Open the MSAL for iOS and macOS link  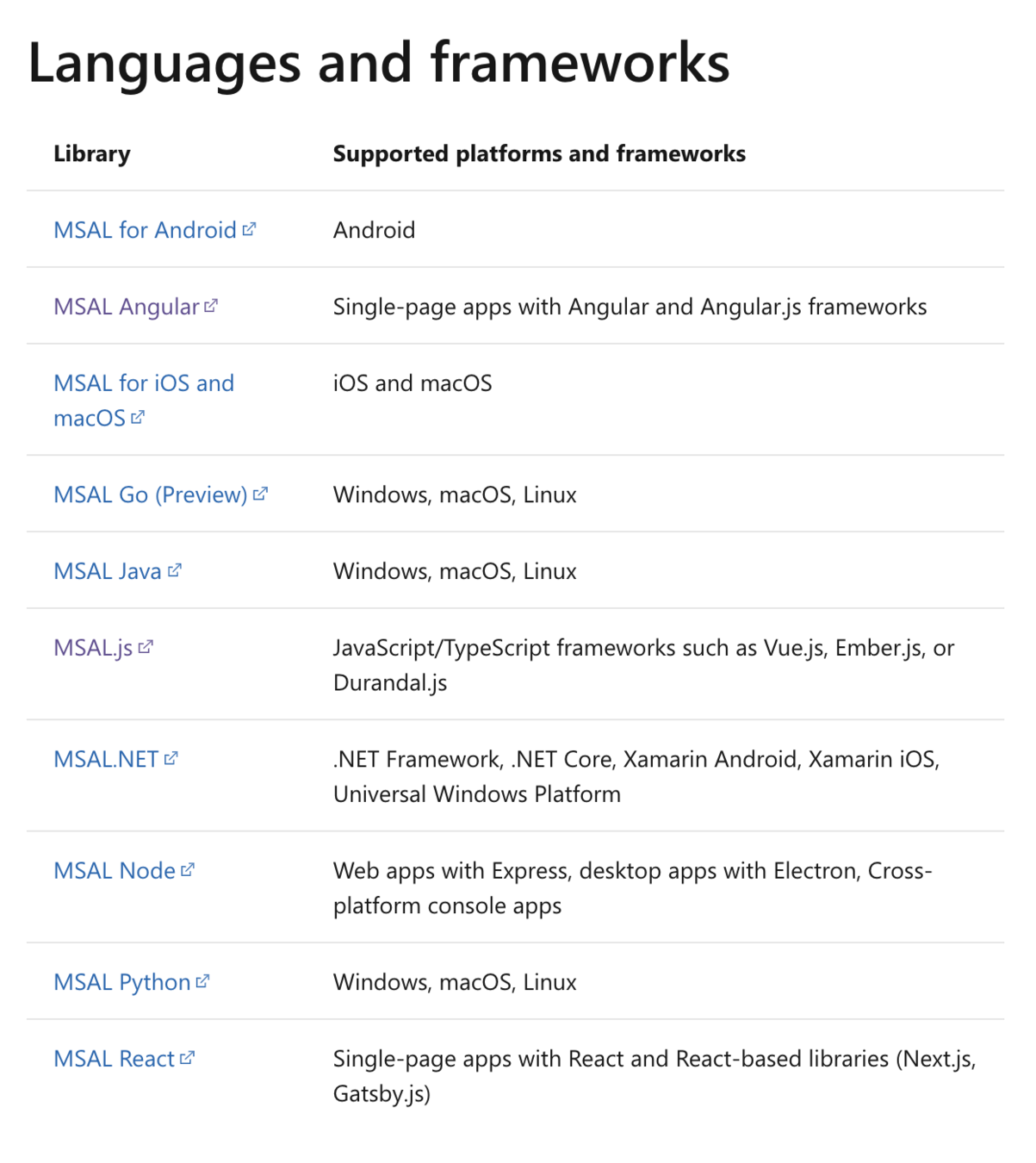[144, 401]
